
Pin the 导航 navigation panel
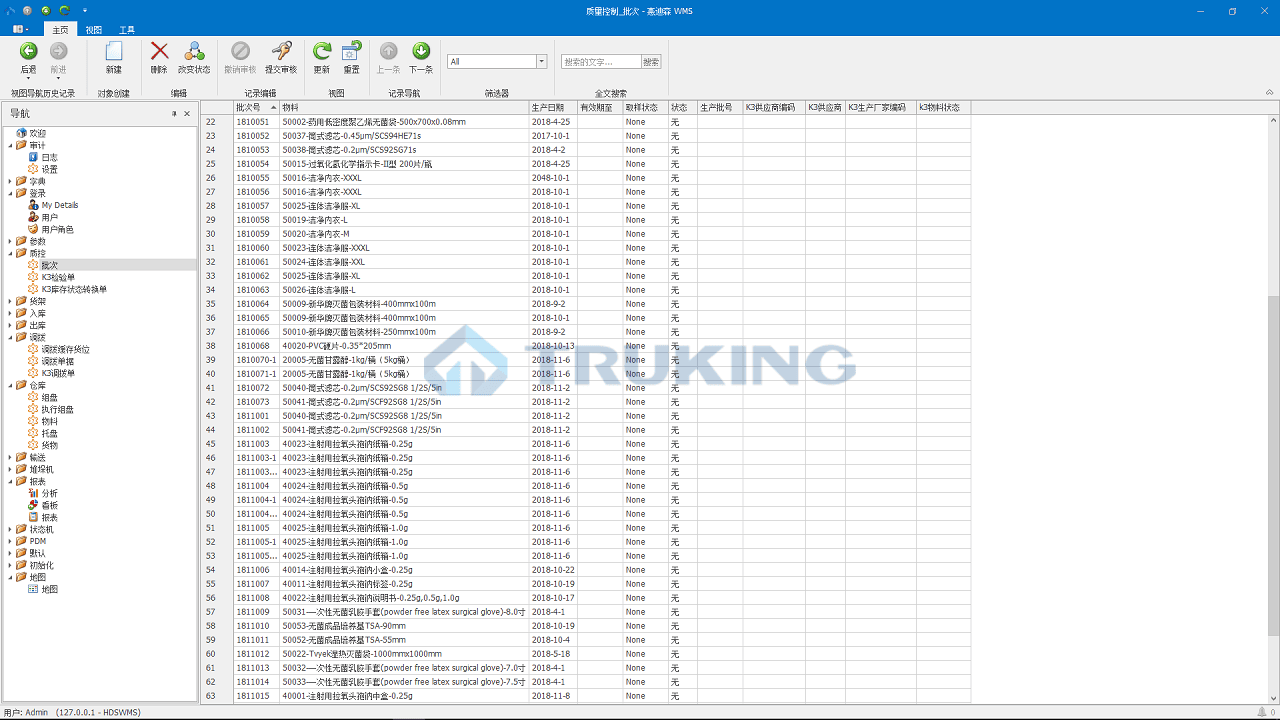coord(174,113)
